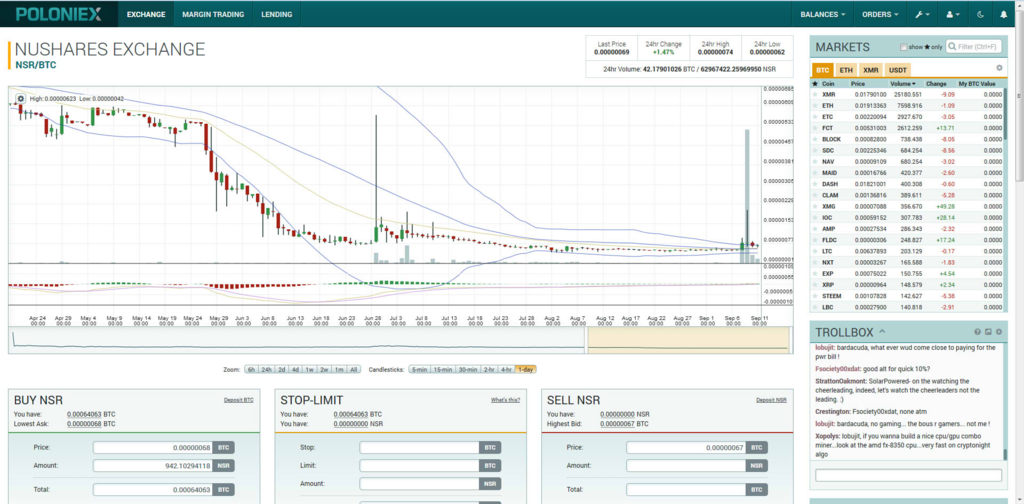Star the ETC market row
This screenshot has height=504, width=1024.
[814, 117]
